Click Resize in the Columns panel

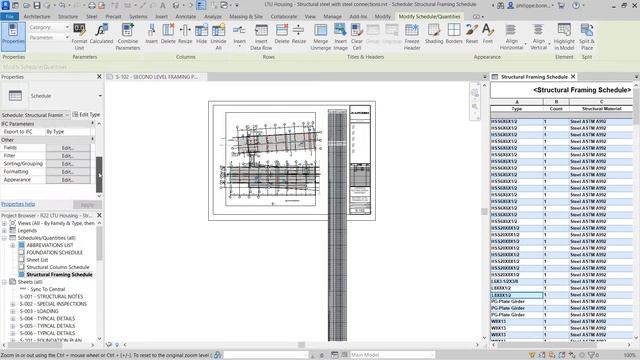185,33
